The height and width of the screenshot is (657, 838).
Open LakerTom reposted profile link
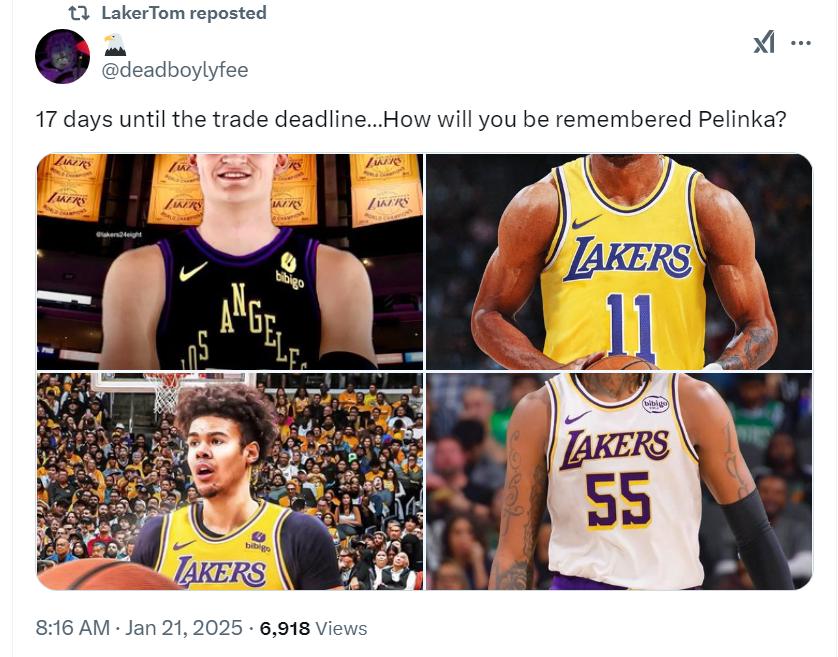[184, 14]
